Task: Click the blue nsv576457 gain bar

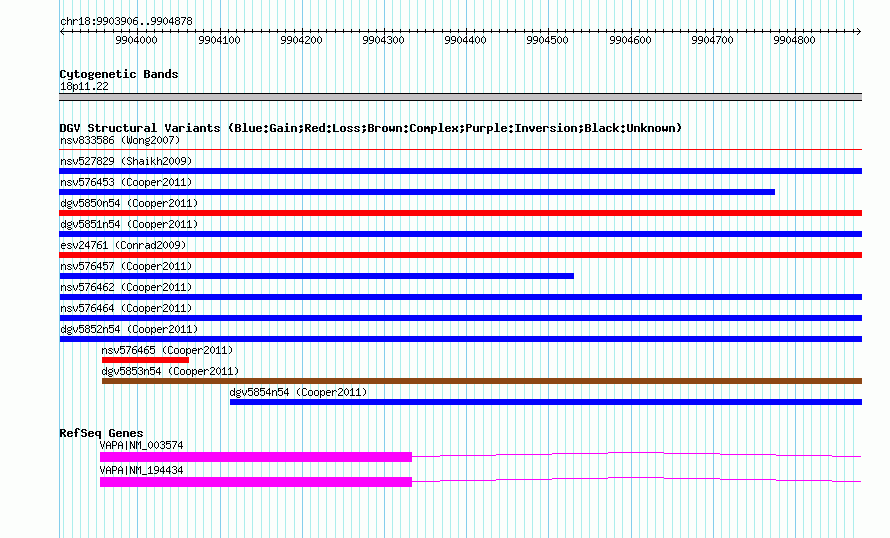Action: point(317,276)
